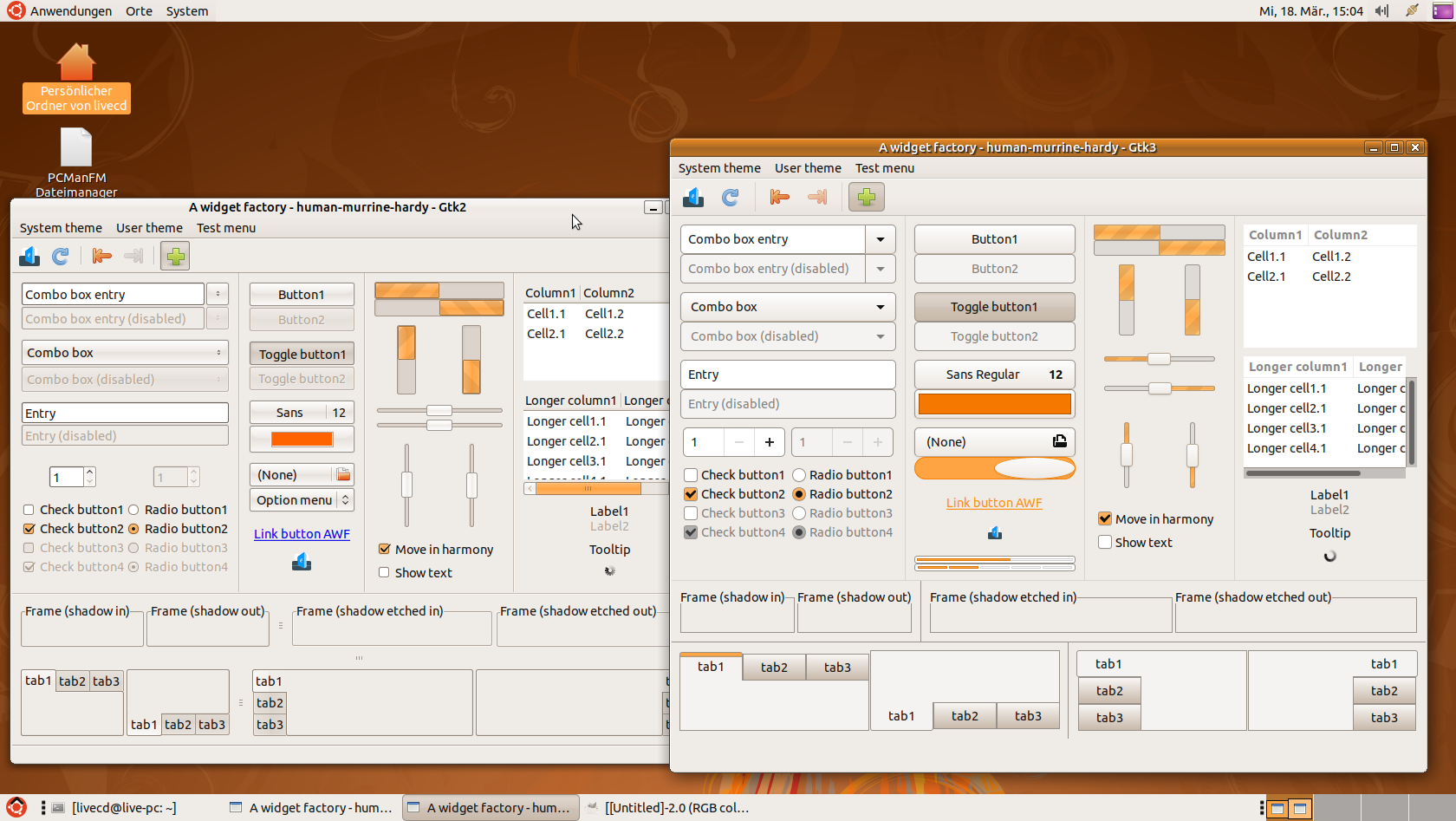Click the orange color button in Gtk2
This screenshot has width=1456, height=821.
pos(302,439)
